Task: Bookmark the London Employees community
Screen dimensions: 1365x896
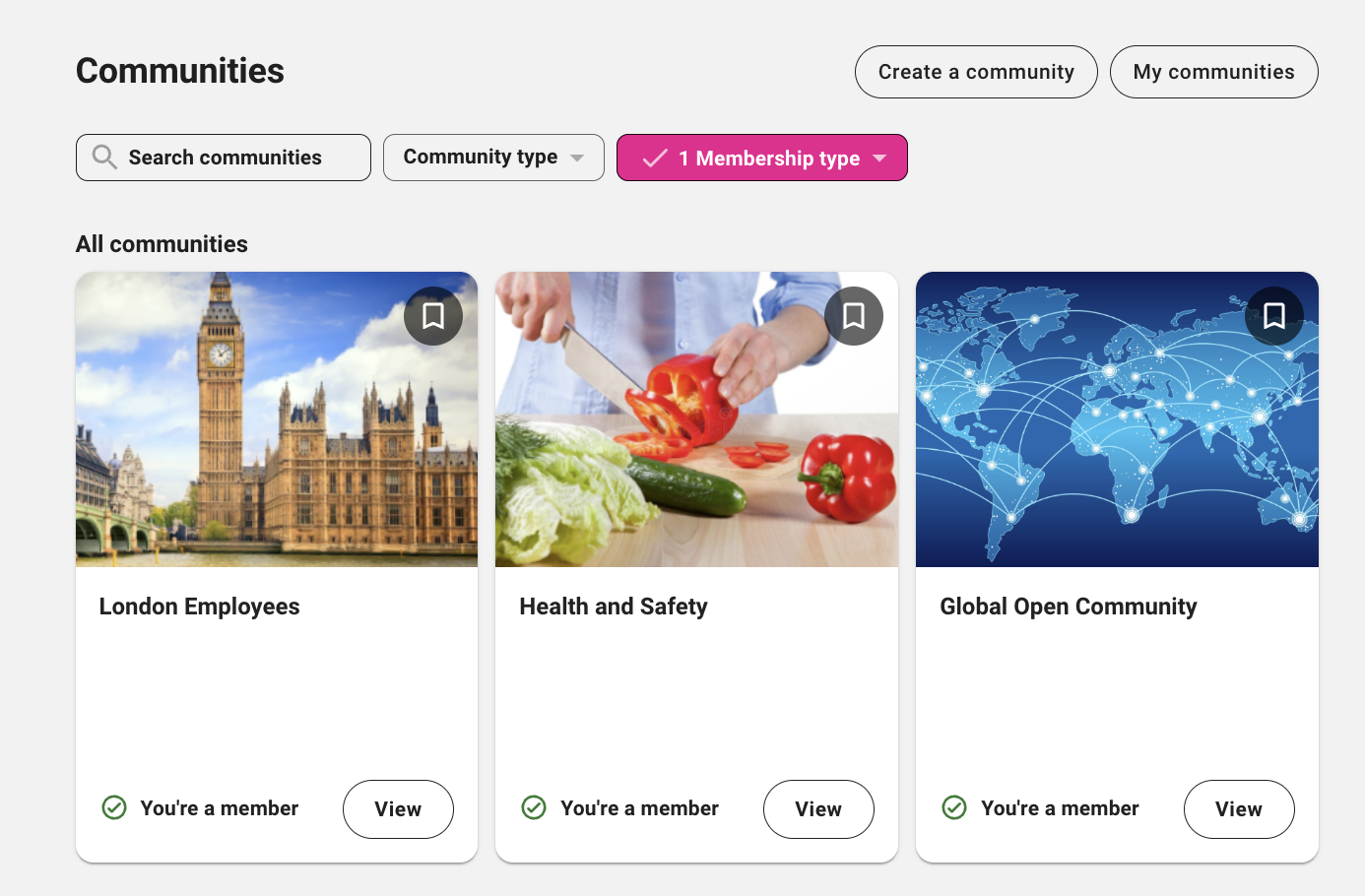Action: pyautogui.click(x=433, y=316)
